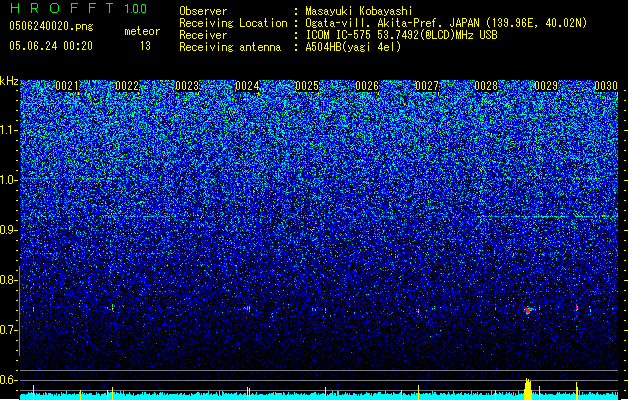Click the 1.1 kHz axis tick
The image size is (629, 400).
[x=9, y=130]
